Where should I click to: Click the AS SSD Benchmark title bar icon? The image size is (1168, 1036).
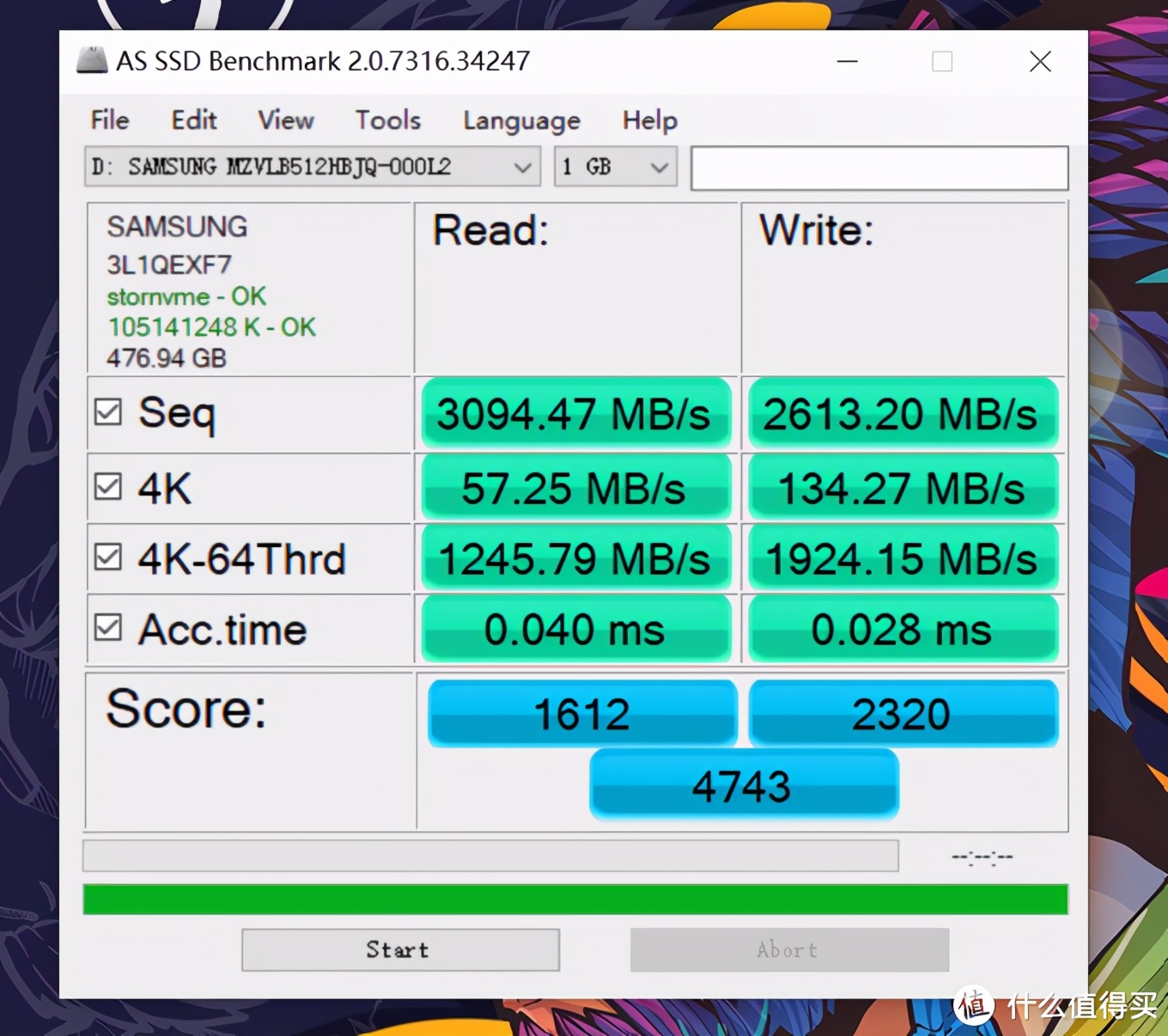(x=92, y=61)
